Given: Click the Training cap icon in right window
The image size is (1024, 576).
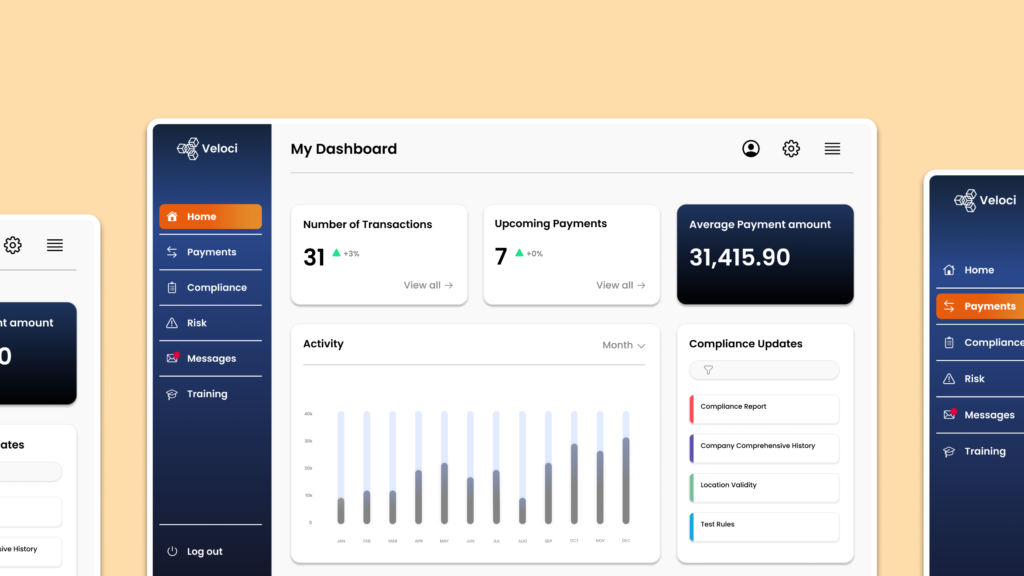Looking at the screenshot, I should coord(949,451).
